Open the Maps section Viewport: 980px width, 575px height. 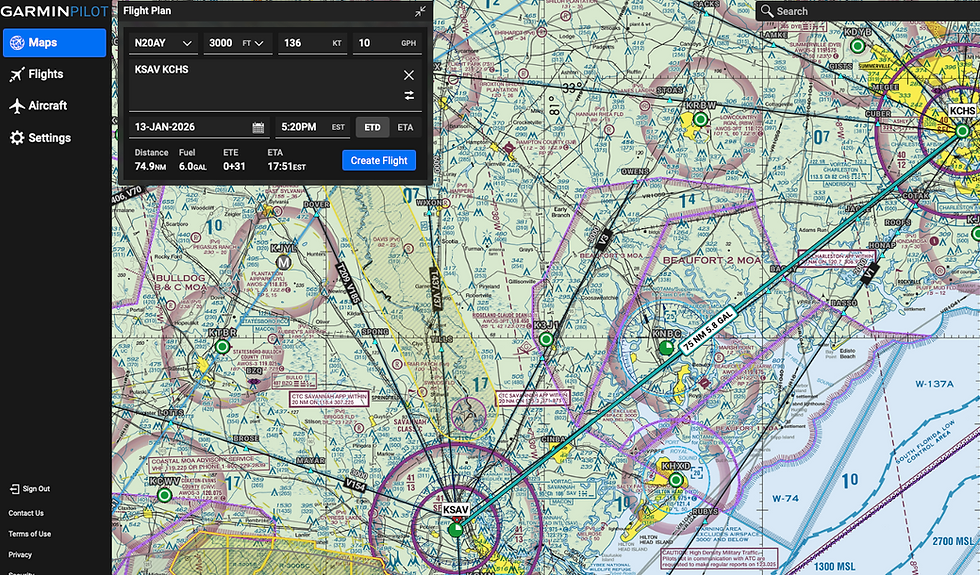[54, 42]
